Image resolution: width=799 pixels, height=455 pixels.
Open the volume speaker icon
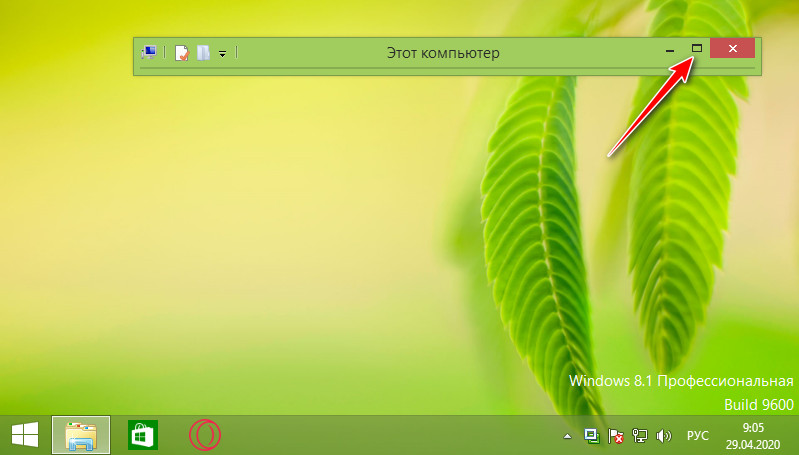coord(663,436)
